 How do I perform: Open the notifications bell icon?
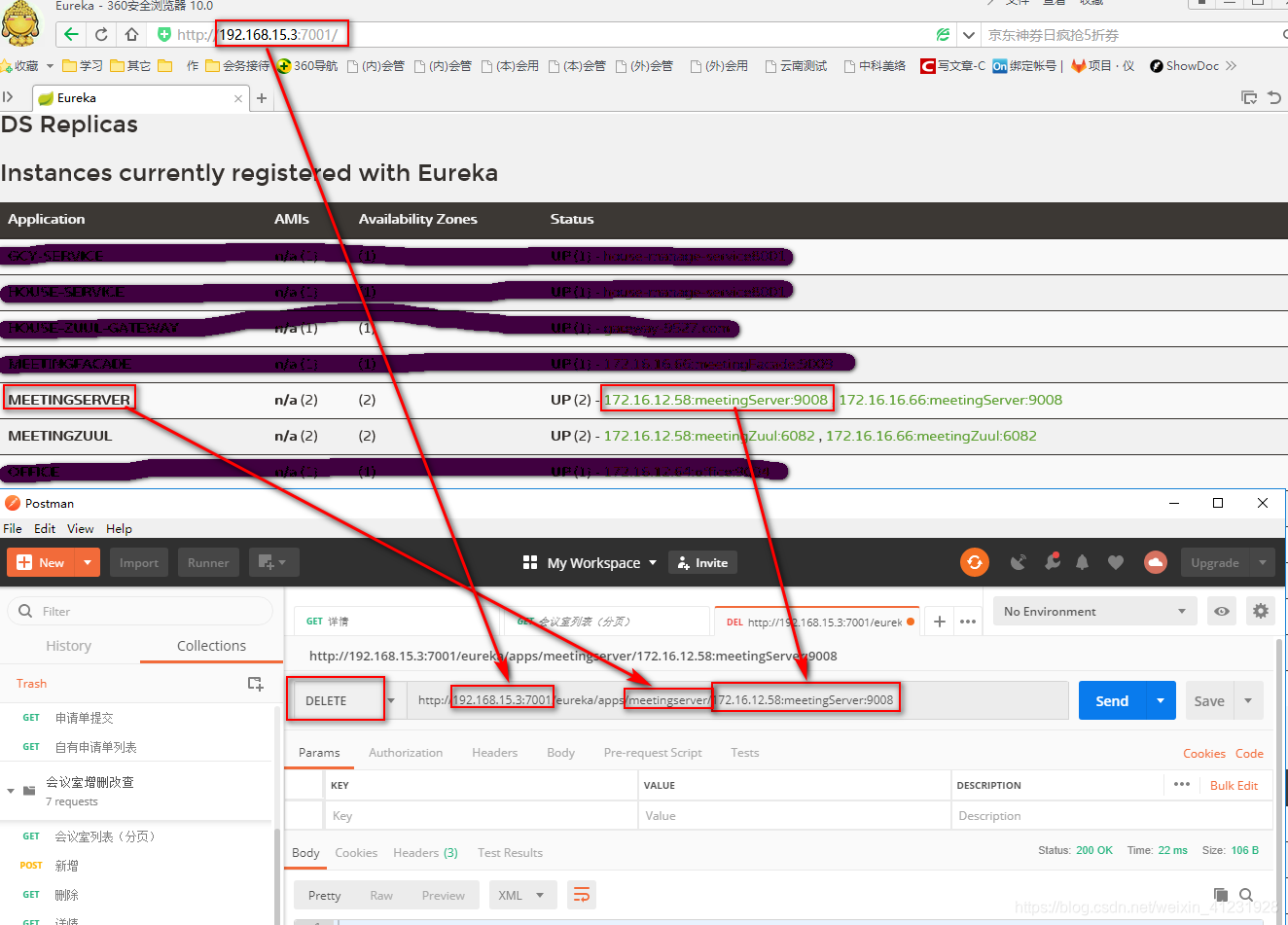1082,562
